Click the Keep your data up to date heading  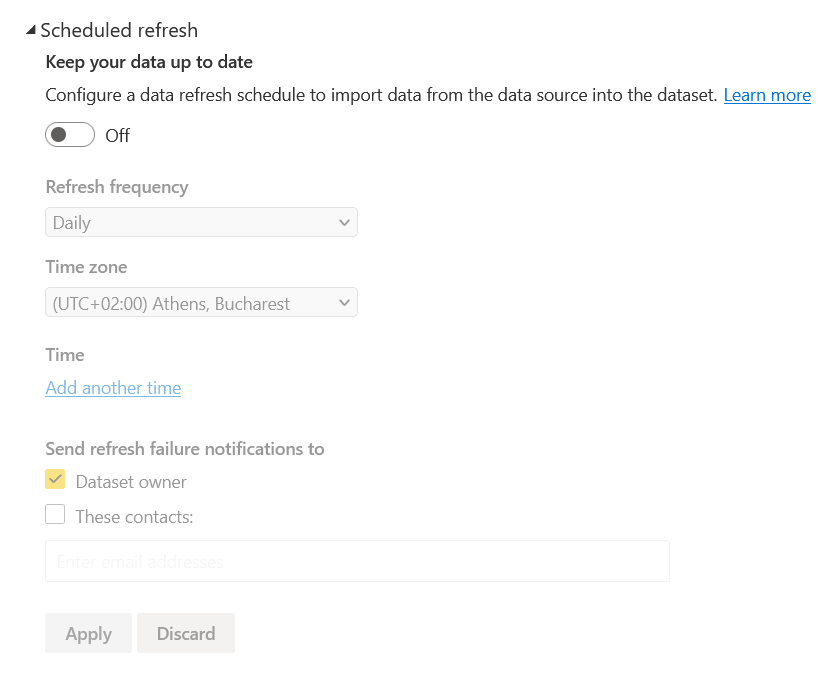coord(149,62)
